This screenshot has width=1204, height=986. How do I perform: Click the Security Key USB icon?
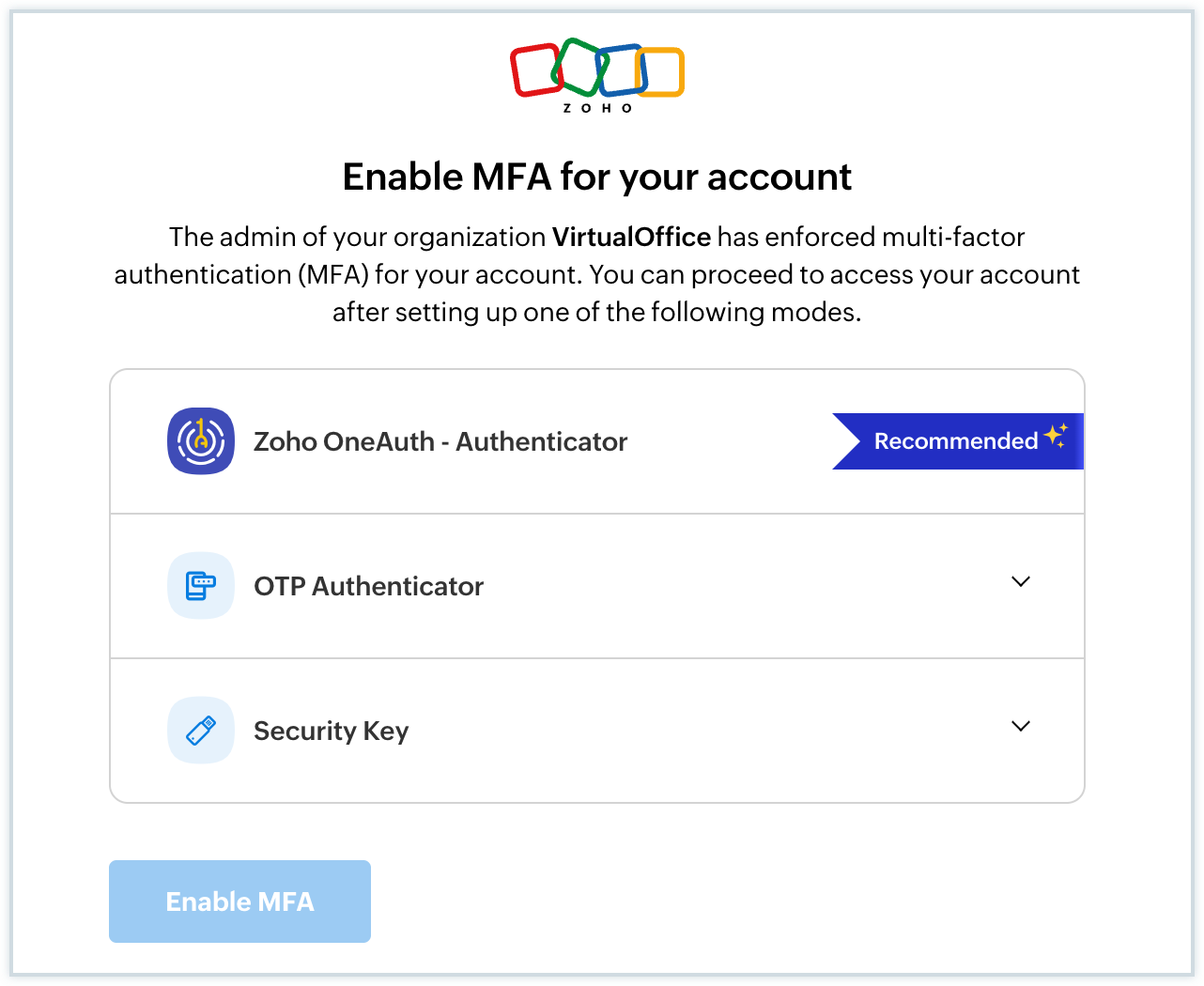[x=201, y=731]
